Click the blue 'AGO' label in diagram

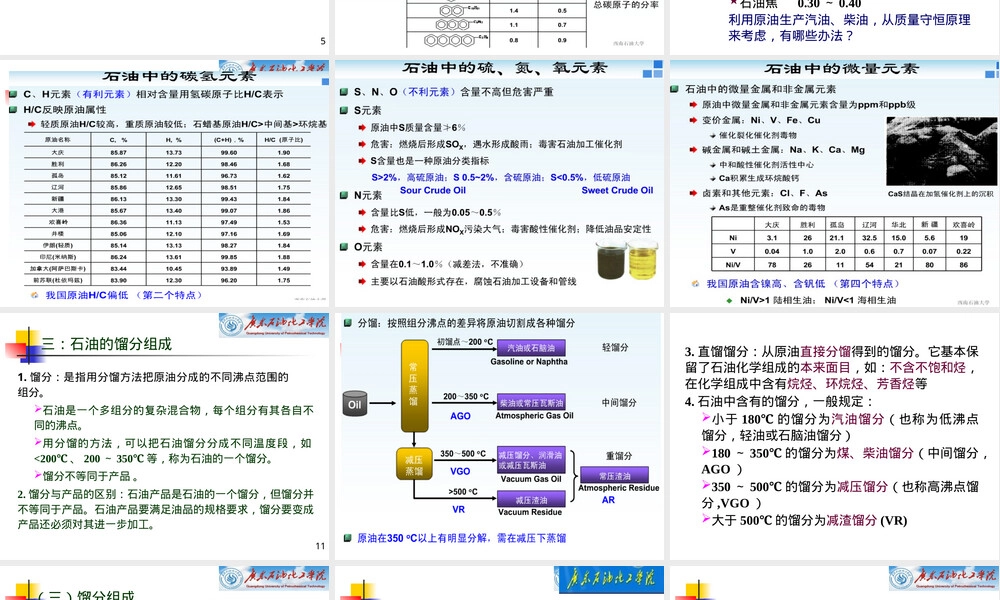point(460,416)
